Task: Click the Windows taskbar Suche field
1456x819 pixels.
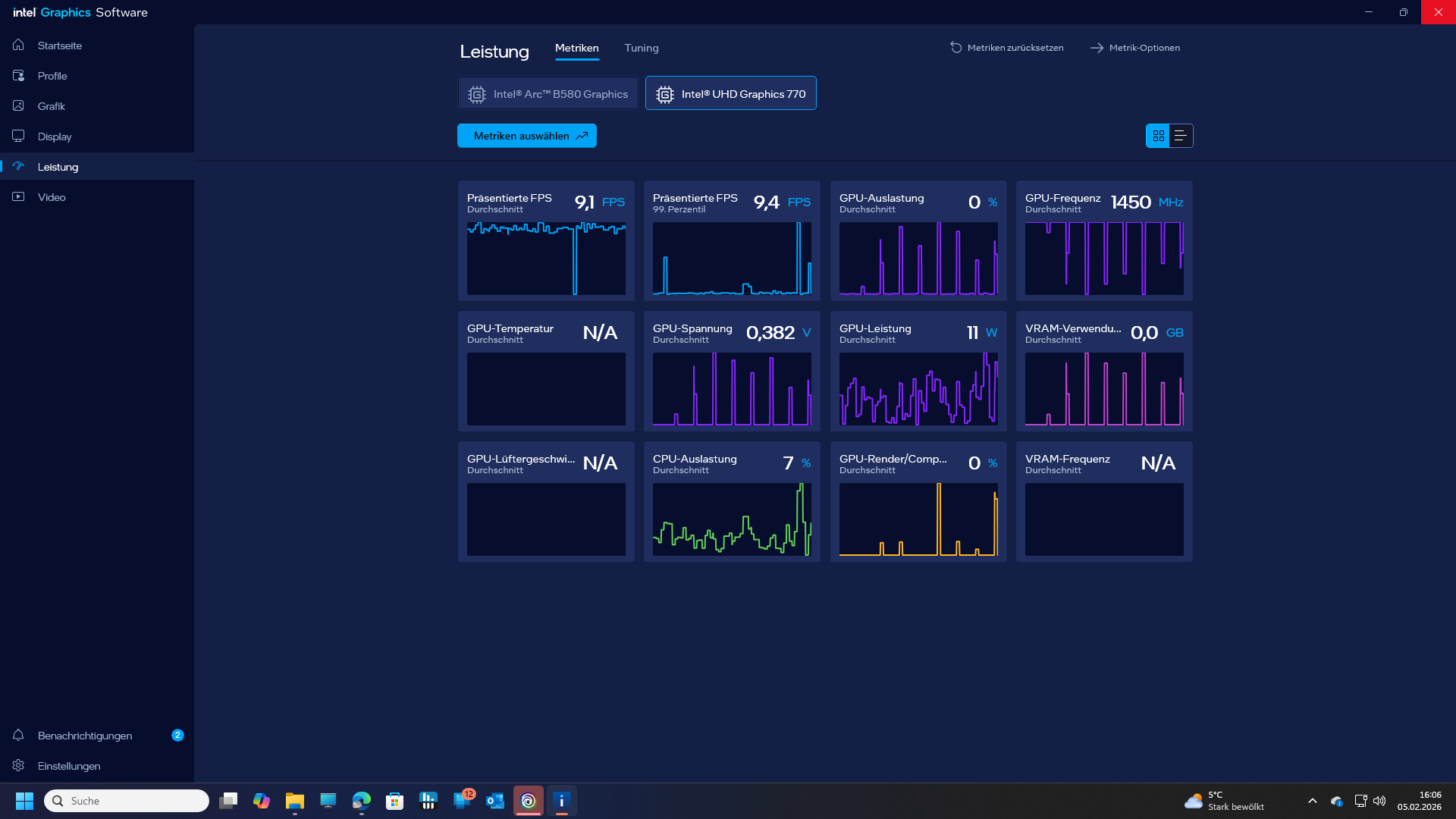Action: (127, 801)
